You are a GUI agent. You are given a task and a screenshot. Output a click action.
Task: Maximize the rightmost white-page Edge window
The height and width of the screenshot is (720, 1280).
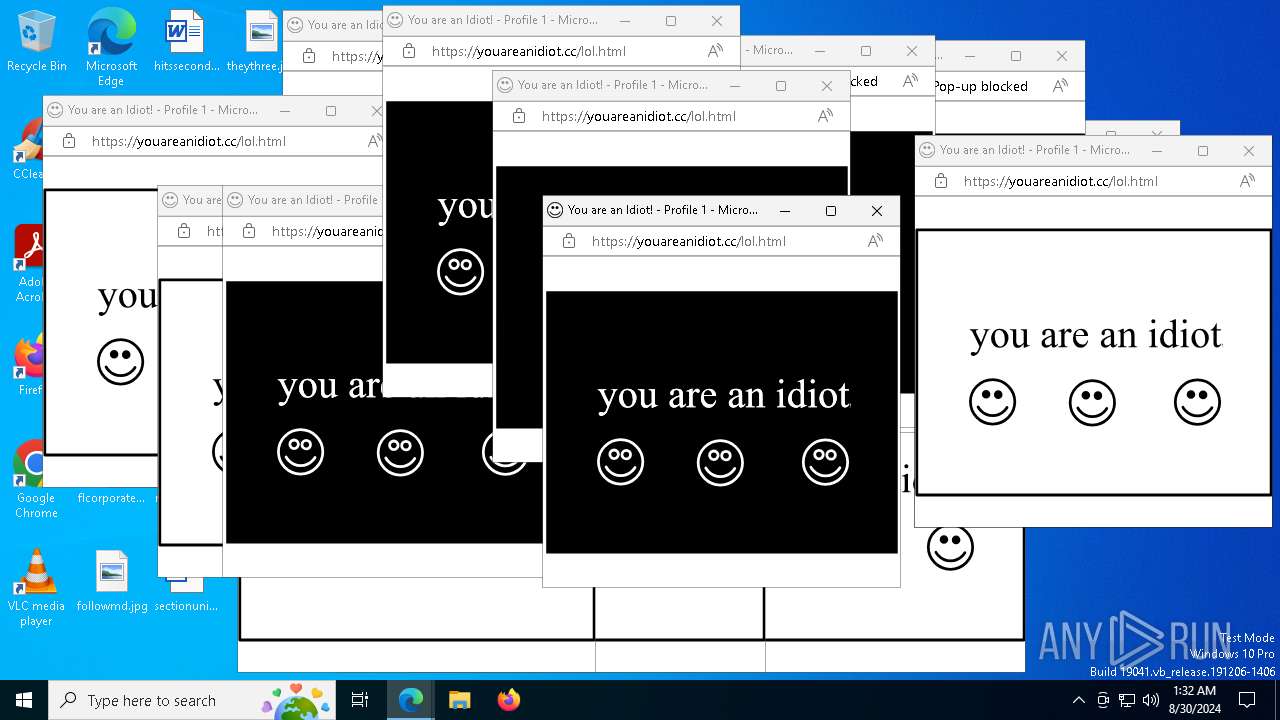pyautogui.click(x=1203, y=151)
